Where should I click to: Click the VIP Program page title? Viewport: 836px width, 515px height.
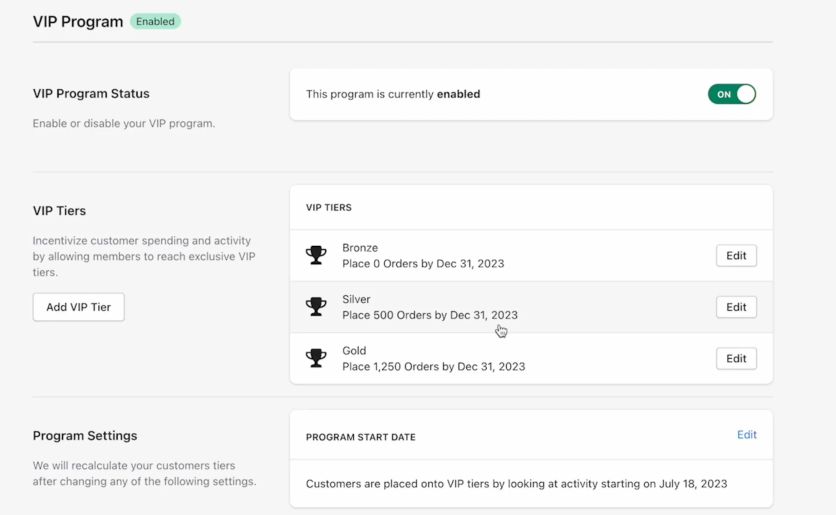[78, 21]
